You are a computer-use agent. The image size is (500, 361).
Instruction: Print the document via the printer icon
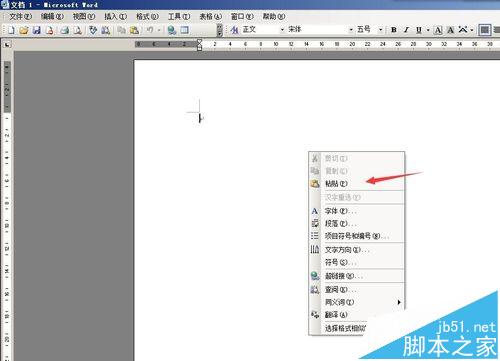tap(65, 30)
